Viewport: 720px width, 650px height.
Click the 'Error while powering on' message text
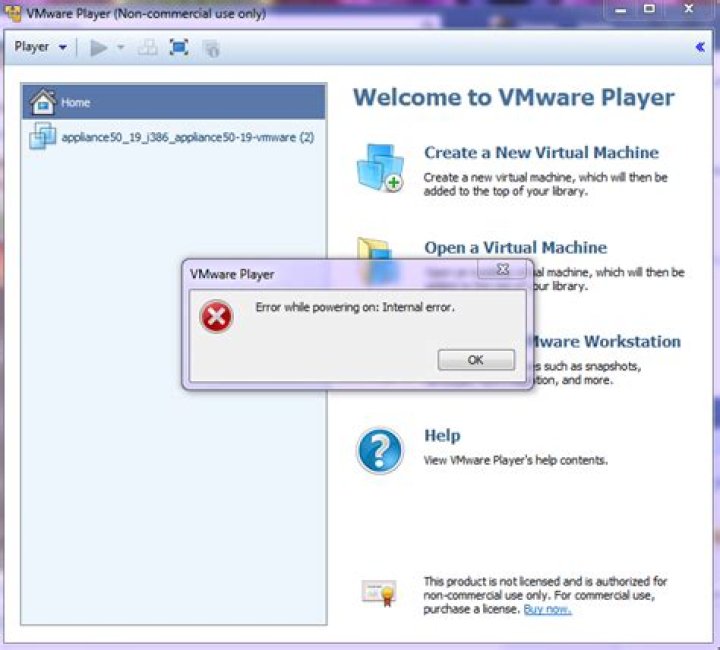pos(355,307)
